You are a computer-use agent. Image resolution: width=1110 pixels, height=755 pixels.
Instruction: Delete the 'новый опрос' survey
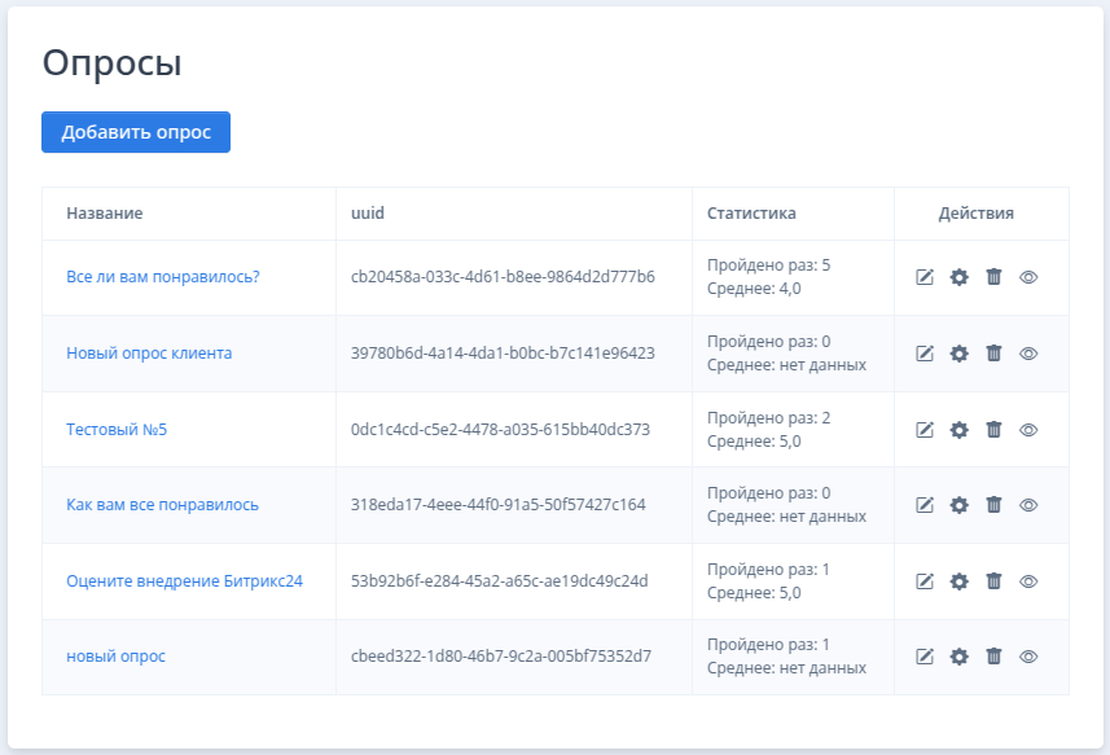click(993, 656)
